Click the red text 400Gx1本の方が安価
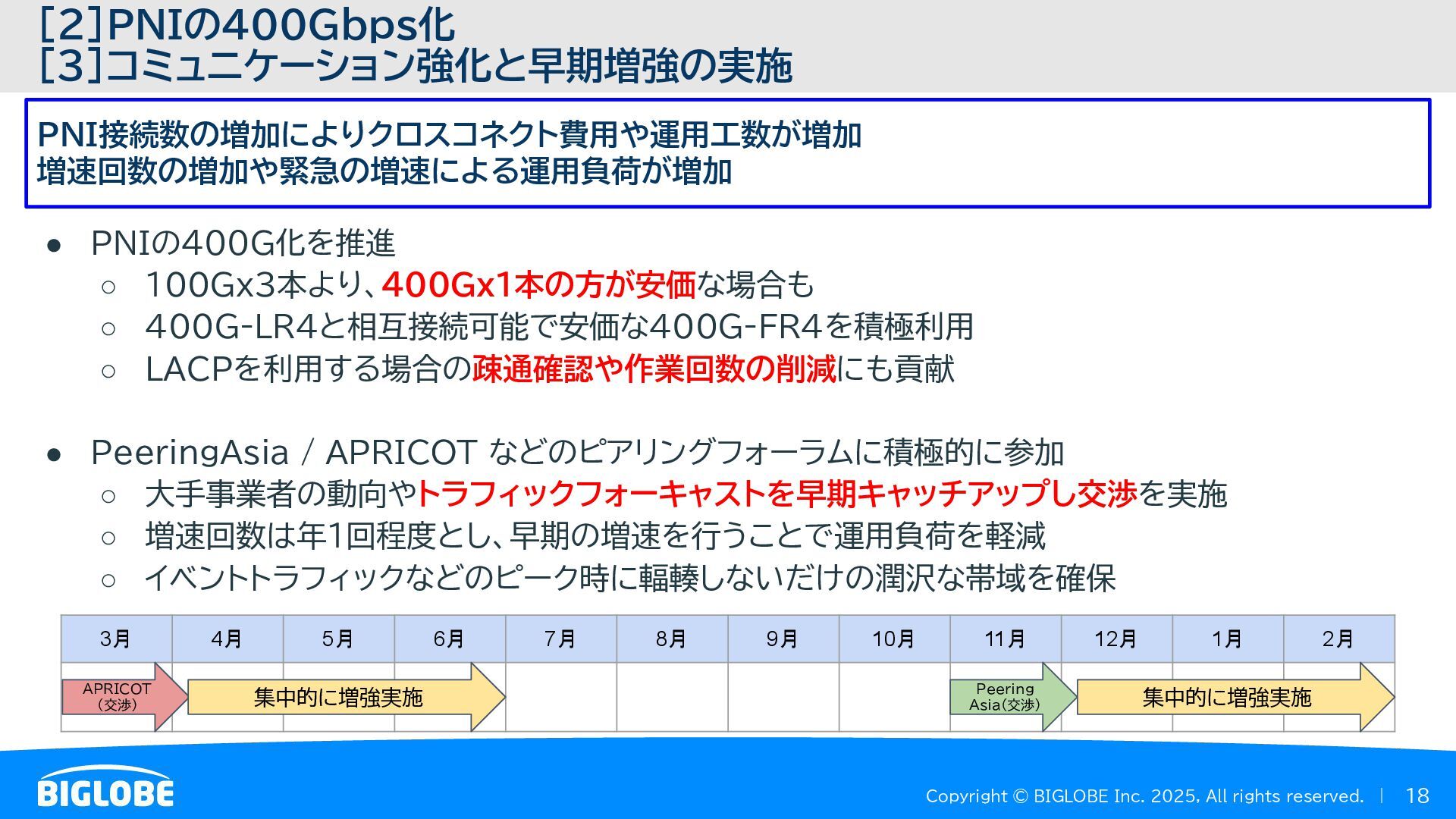 pyautogui.click(x=539, y=285)
